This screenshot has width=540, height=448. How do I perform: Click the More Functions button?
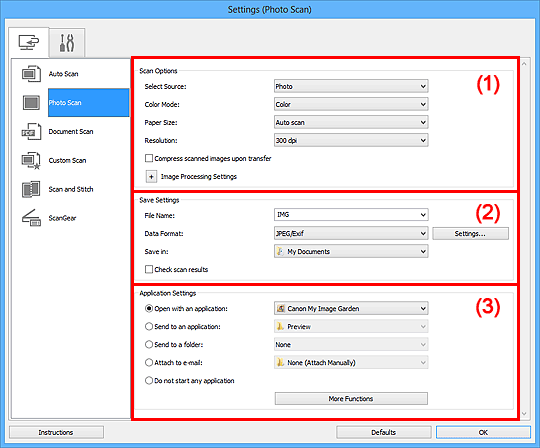[351, 398]
